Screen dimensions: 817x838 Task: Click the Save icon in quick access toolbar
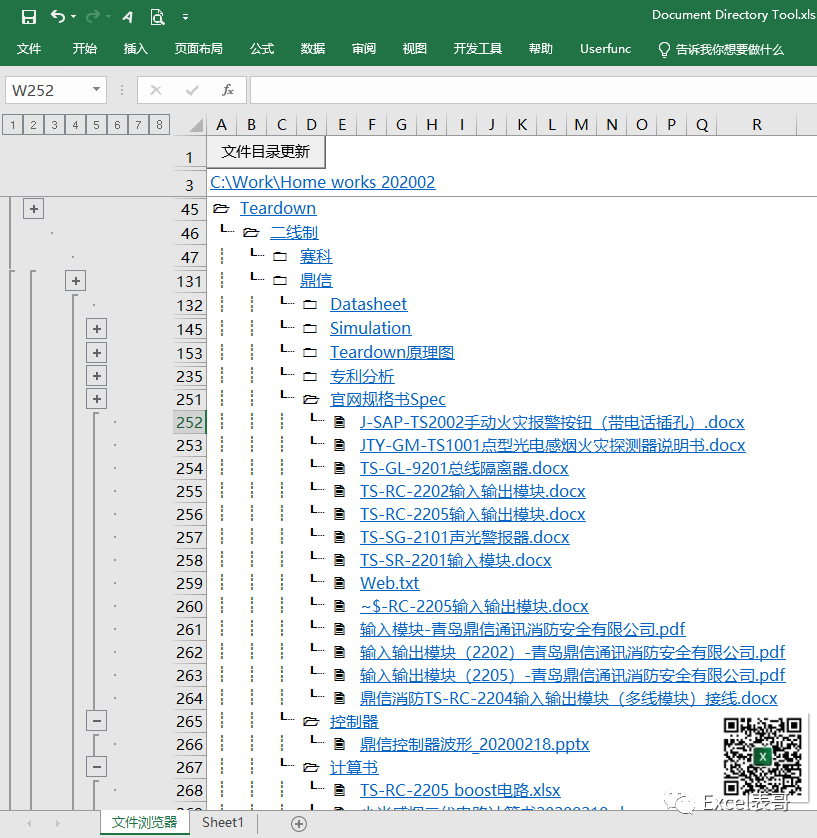tap(29, 17)
